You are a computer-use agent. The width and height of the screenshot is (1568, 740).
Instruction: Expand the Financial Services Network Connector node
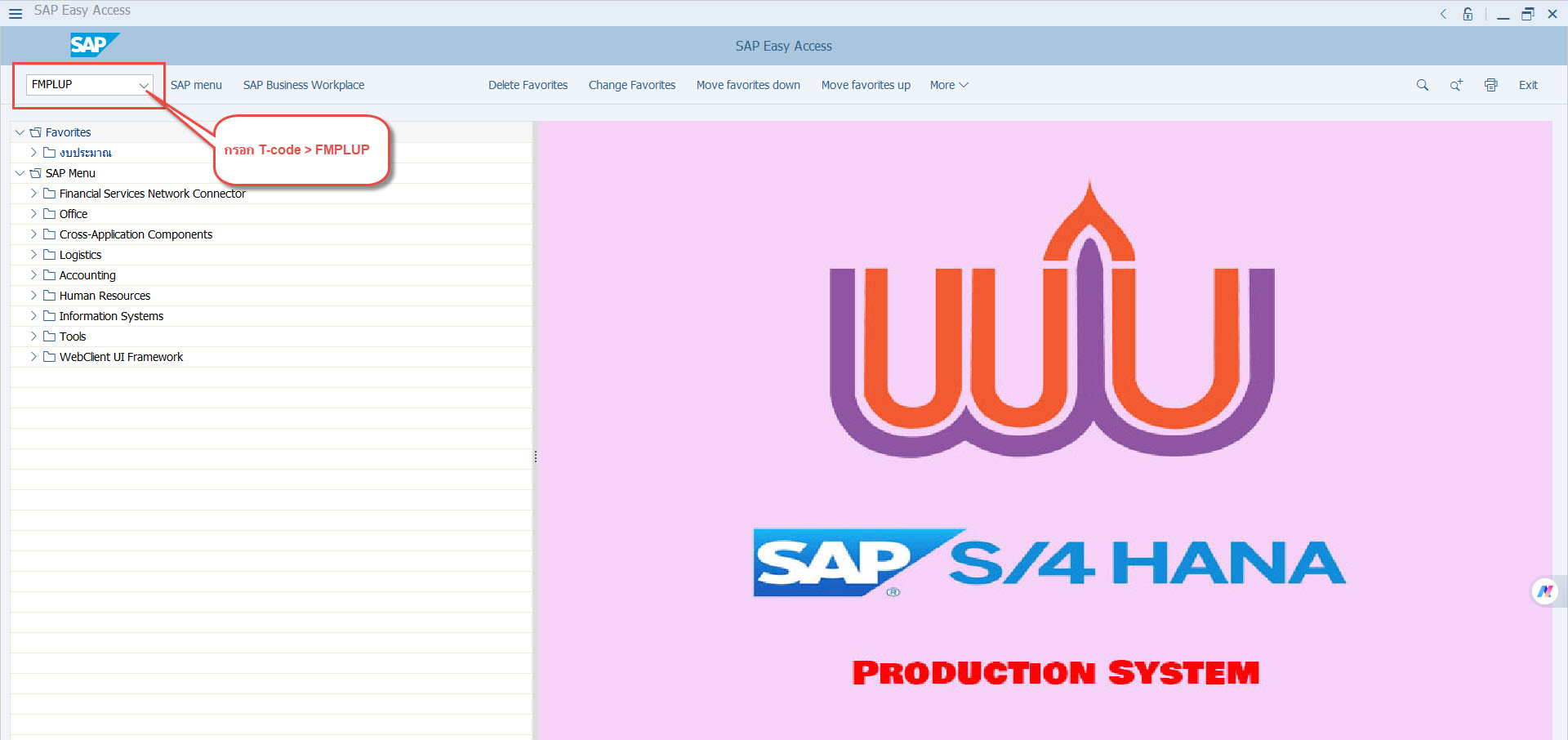pyautogui.click(x=33, y=194)
